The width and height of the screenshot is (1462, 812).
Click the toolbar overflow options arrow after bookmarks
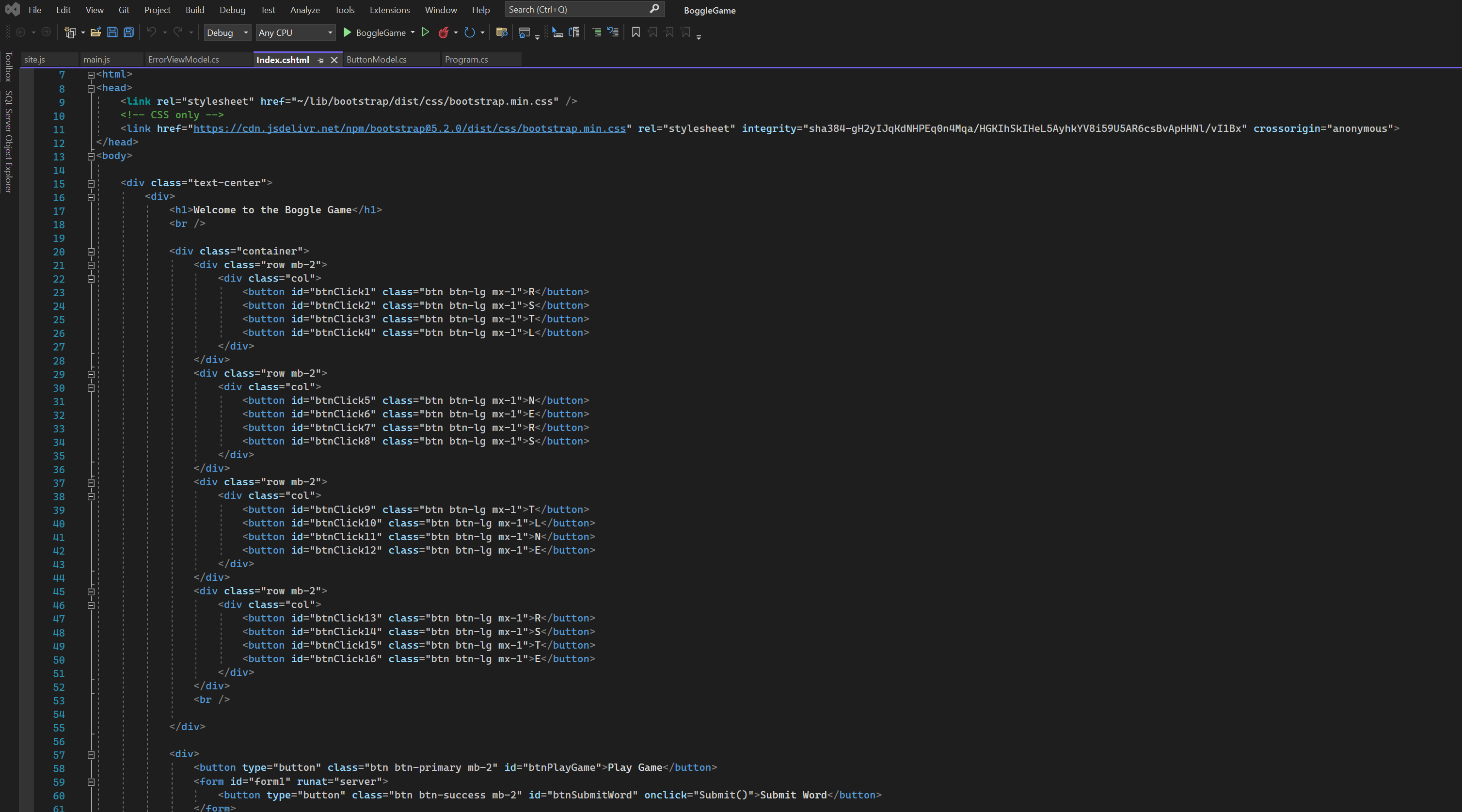pos(699,36)
